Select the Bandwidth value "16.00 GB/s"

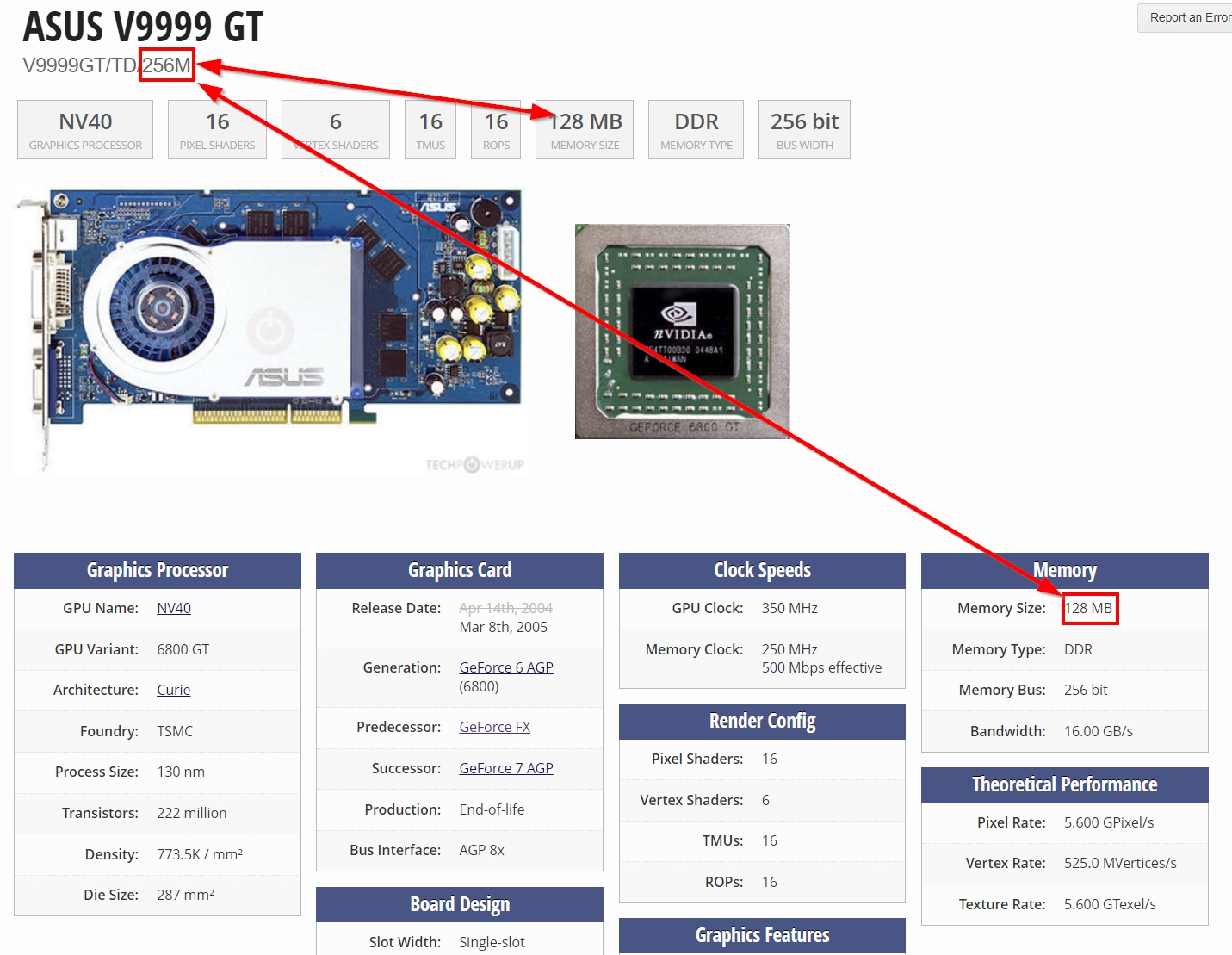point(1099,731)
